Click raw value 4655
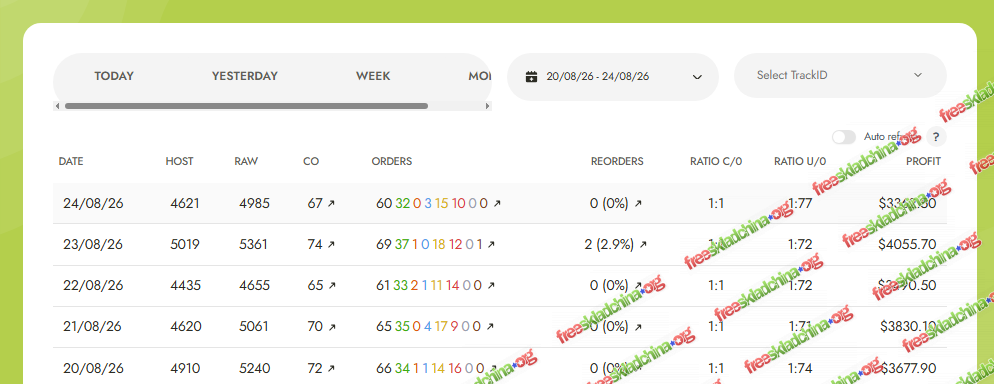 tap(254, 286)
